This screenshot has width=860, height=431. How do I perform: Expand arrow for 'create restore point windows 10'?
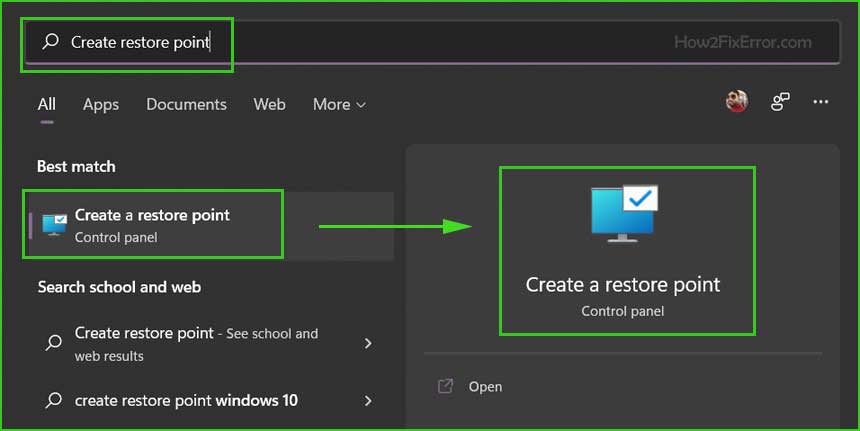coord(368,401)
